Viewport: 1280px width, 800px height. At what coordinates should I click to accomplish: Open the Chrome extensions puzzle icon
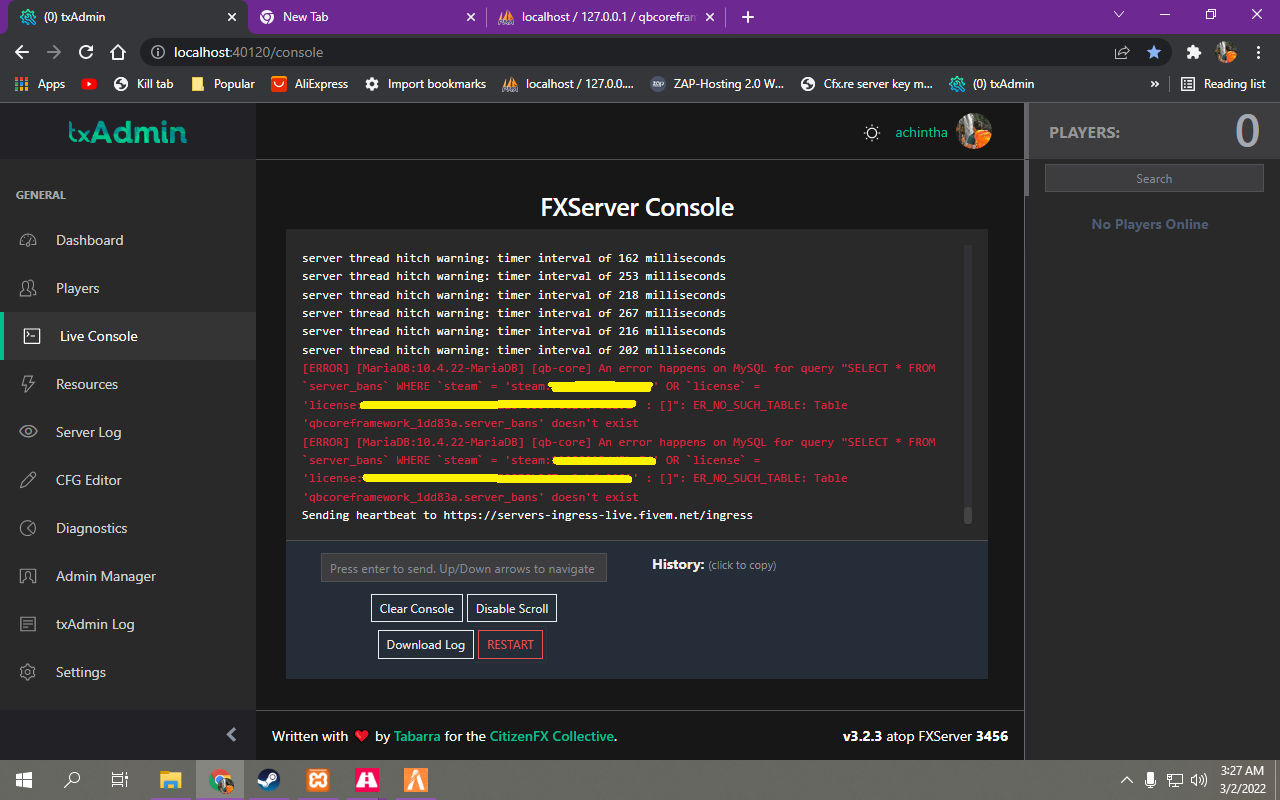point(1193,52)
